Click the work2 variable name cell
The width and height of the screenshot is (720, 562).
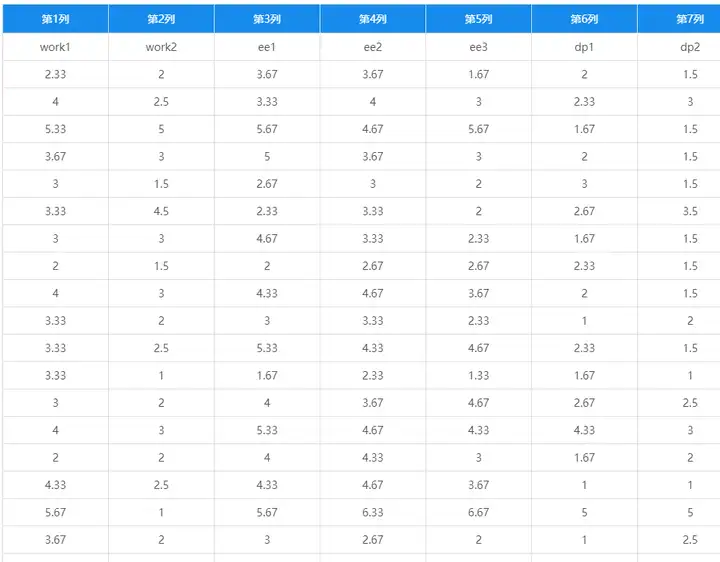click(161, 47)
